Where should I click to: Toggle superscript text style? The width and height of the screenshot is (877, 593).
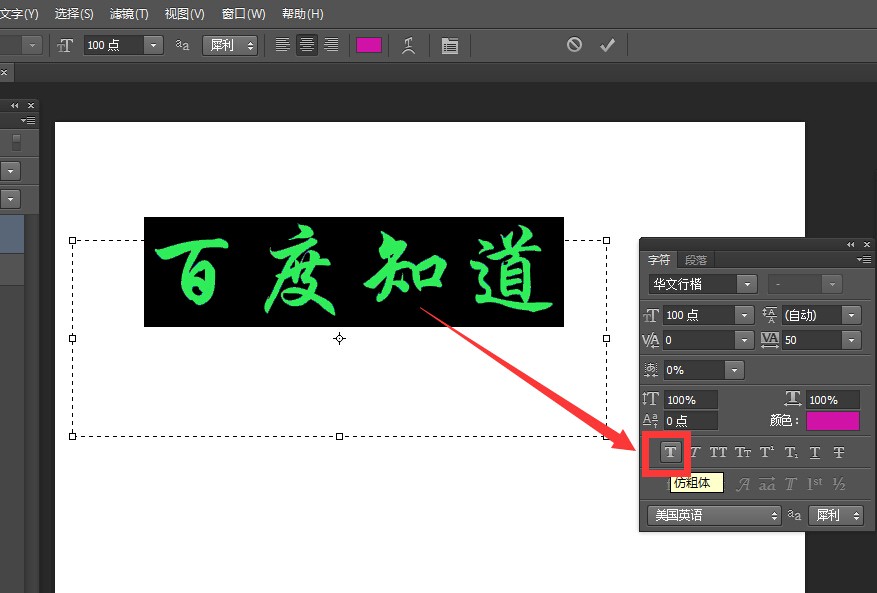point(767,452)
